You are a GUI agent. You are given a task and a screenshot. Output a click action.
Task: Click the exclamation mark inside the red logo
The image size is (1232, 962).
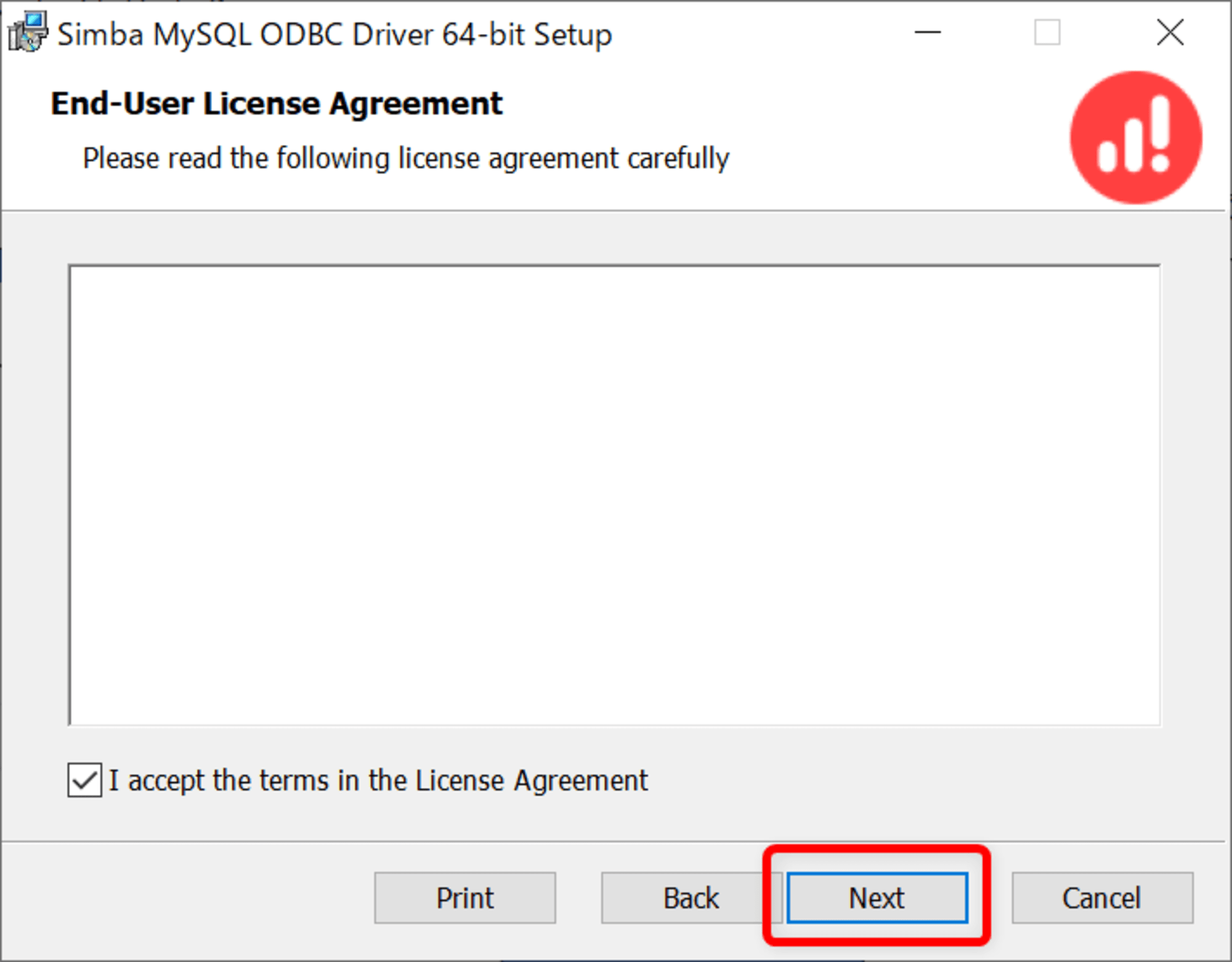(1161, 134)
